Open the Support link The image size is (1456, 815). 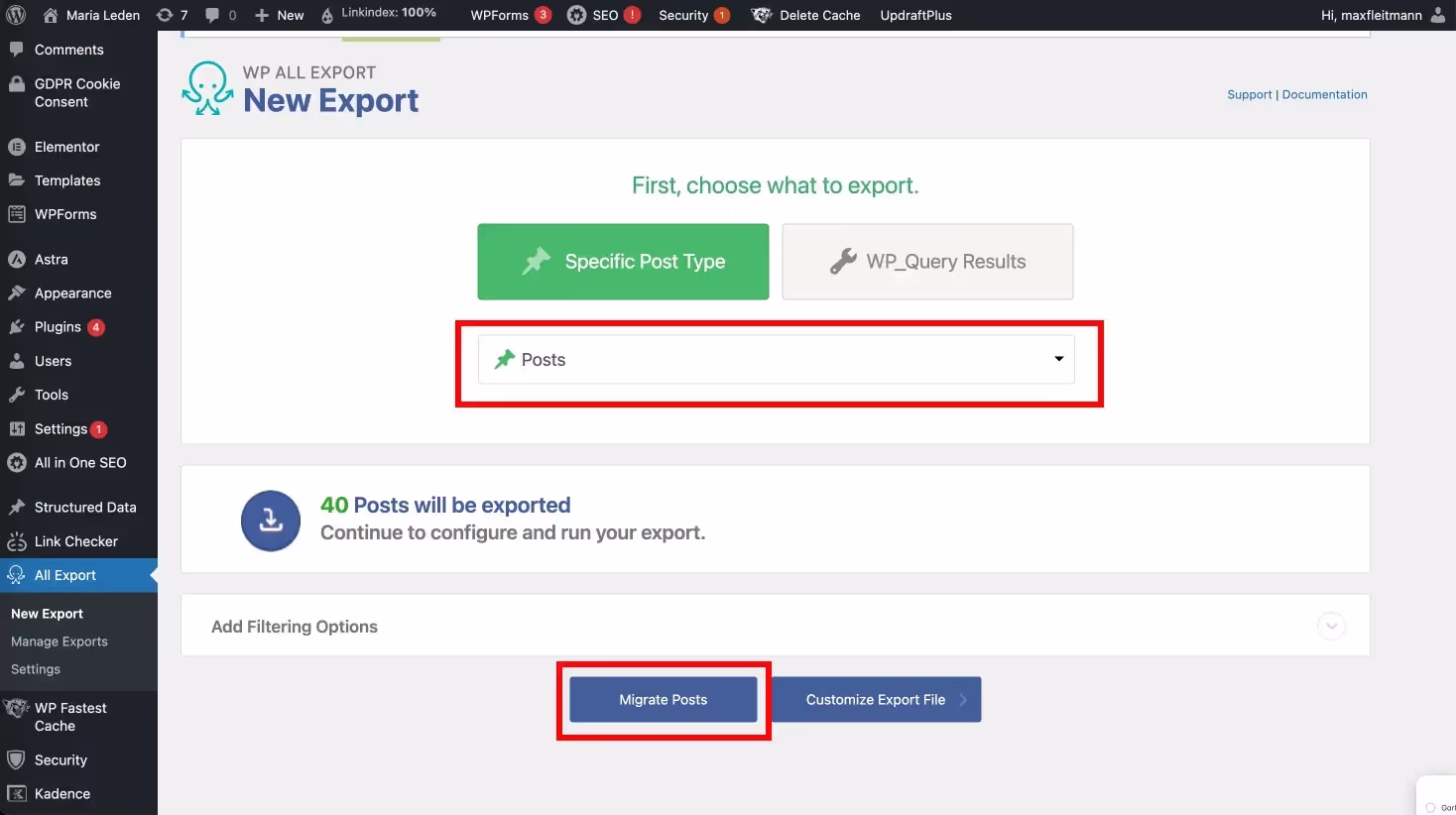(x=1249, y=95)
